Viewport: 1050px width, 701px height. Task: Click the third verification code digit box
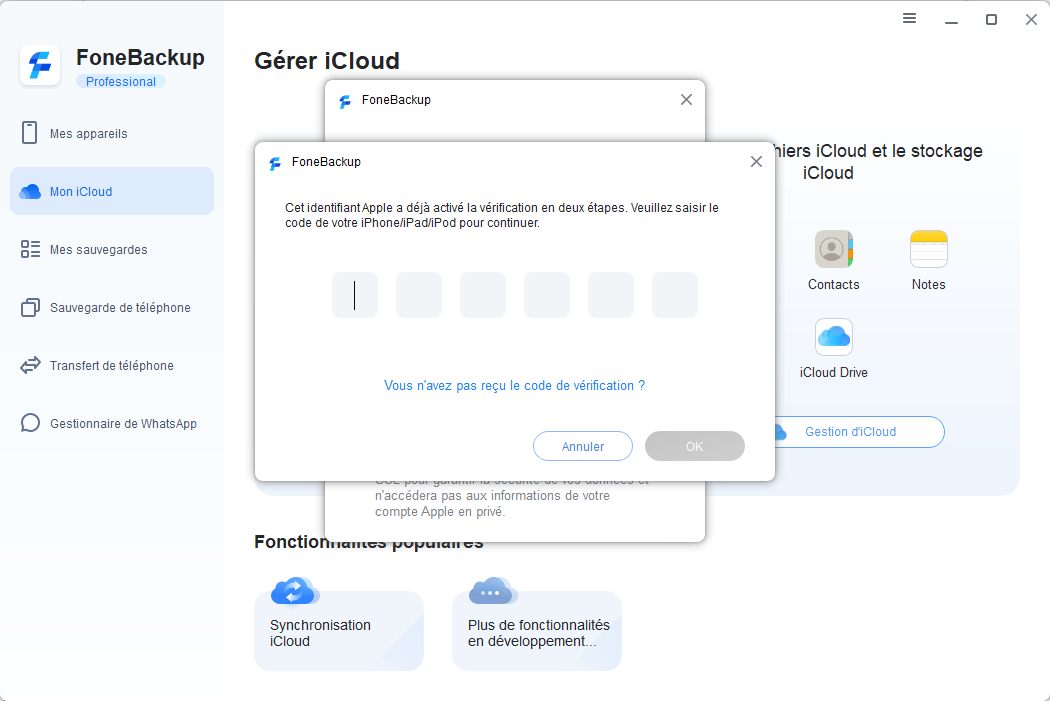pos(483,295)
